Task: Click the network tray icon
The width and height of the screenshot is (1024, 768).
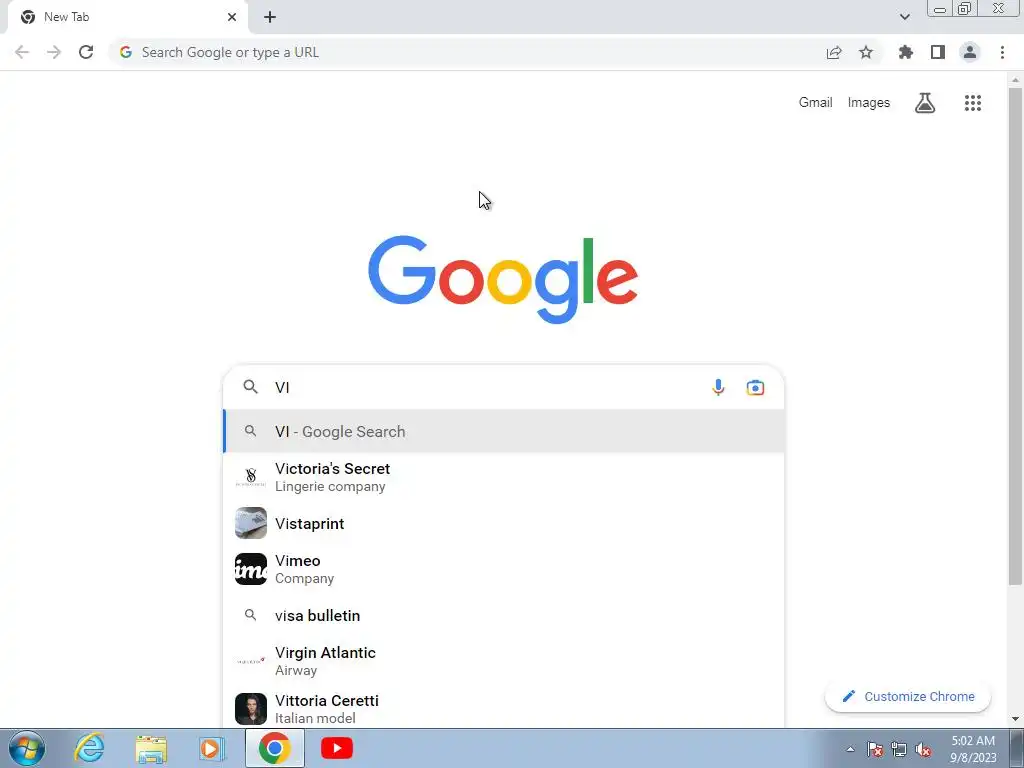Action: click(x=899, y=749)
